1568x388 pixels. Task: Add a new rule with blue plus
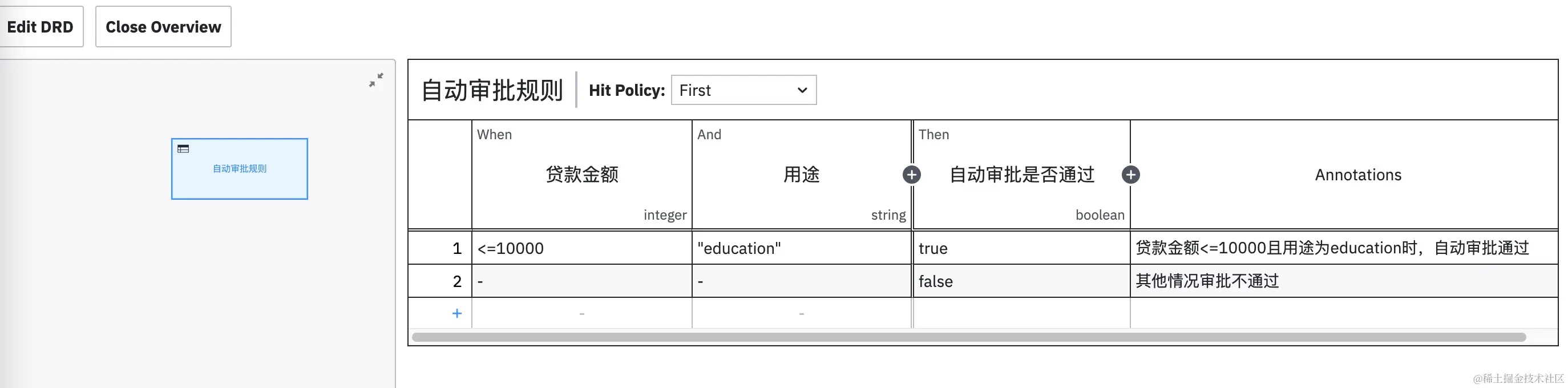[x=457, y=313]
